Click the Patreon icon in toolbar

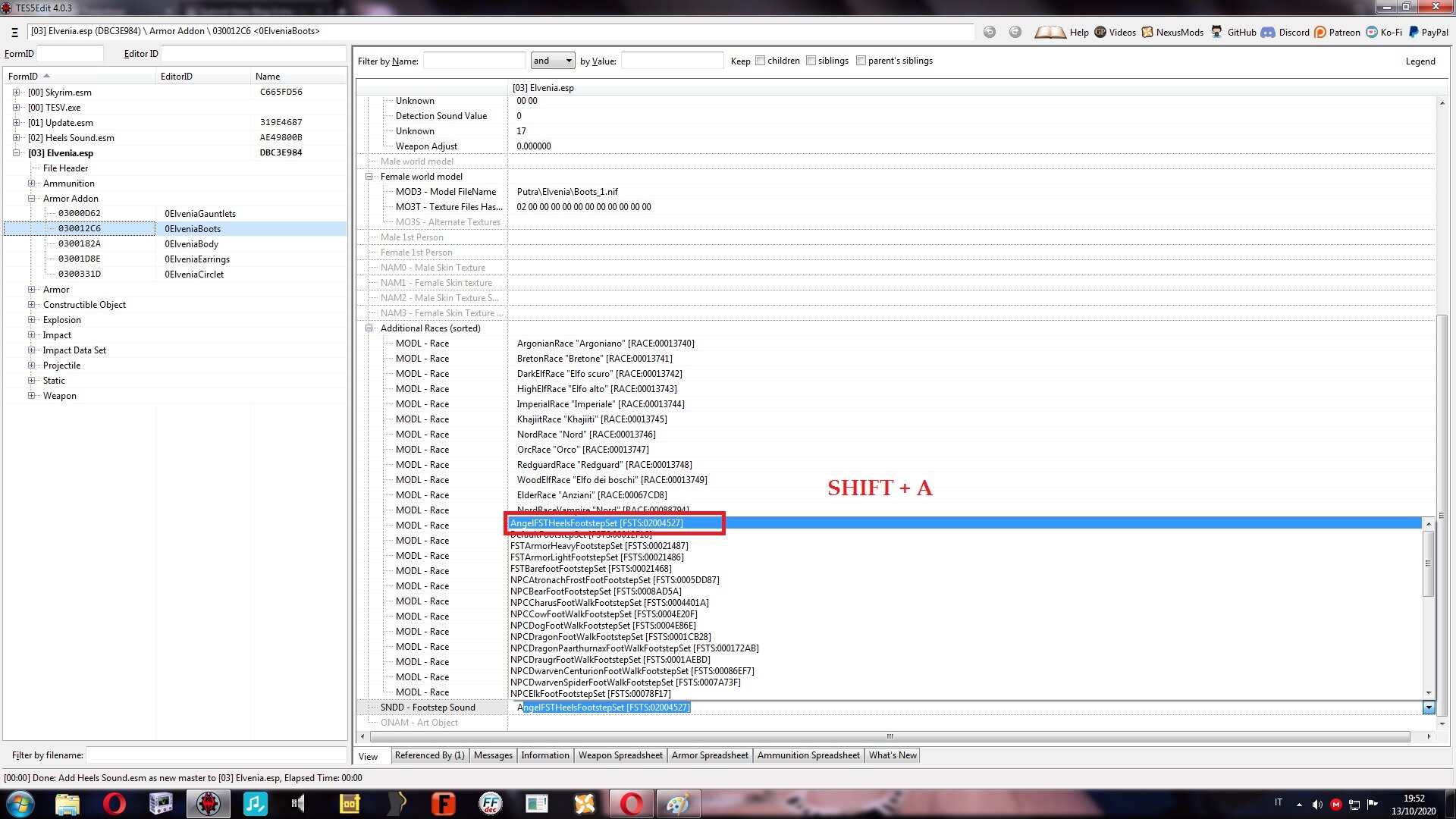(1321, 33)
